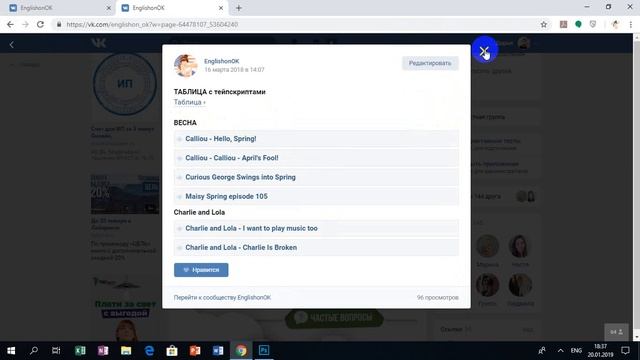Click the address bar URL
Screen dimensions: 640x360
tap(152, 24)
